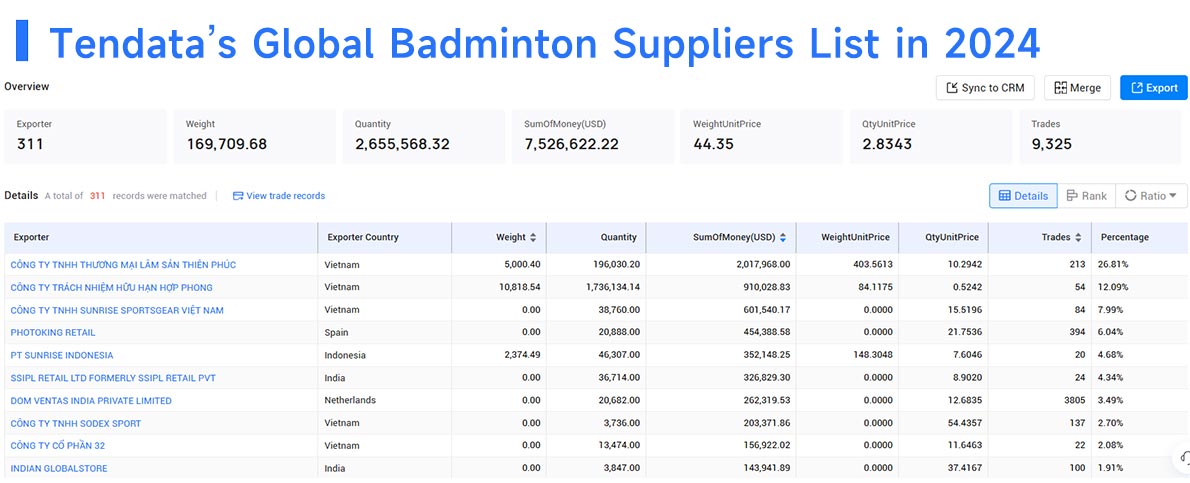This screenshot has width=1190, height=483.
Task: Switch to the Rank view tab
Action: coord(1087,196)
